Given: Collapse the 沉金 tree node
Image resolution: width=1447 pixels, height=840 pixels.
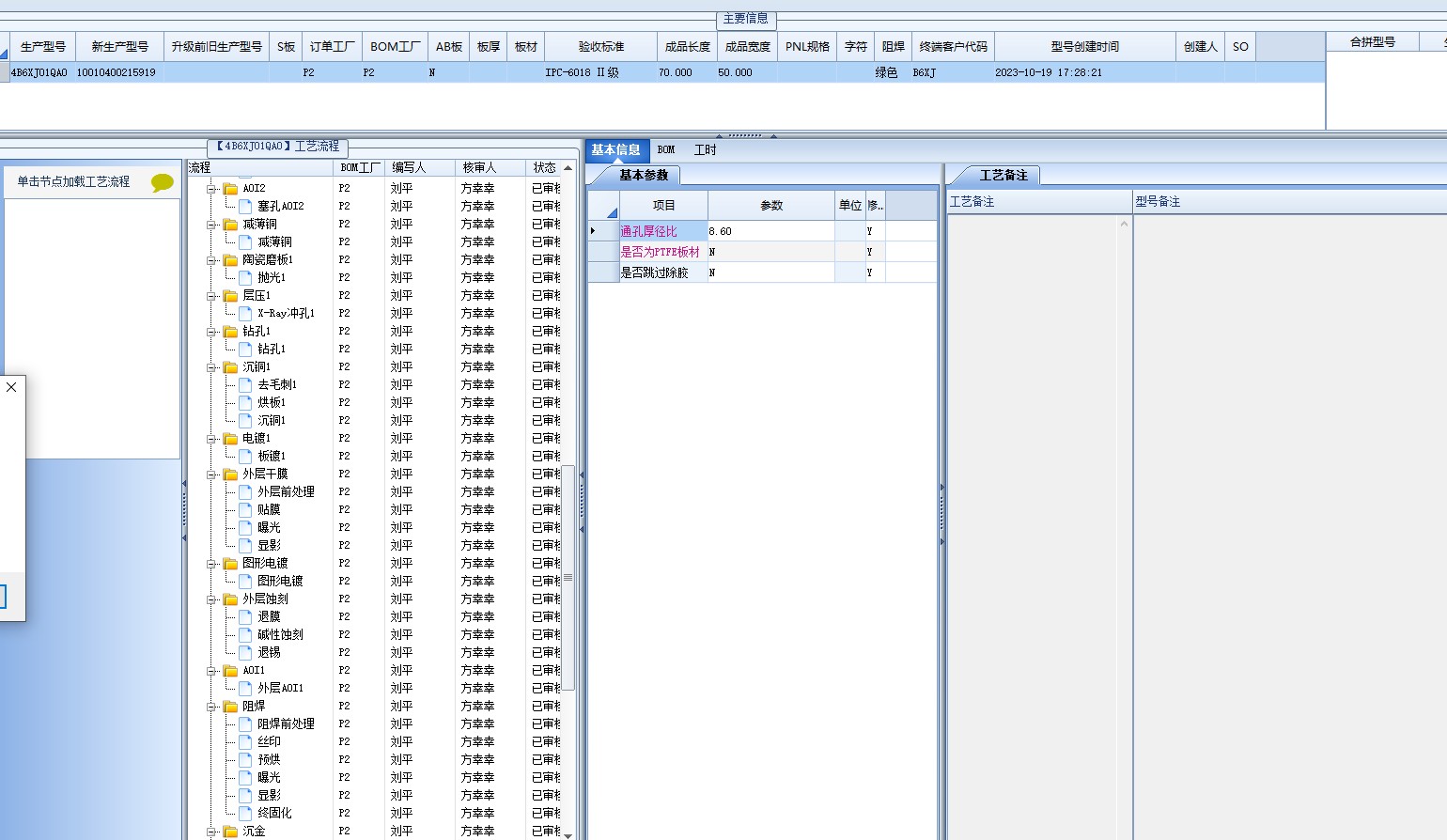Looking at the screenshot, I should [212, 832].
